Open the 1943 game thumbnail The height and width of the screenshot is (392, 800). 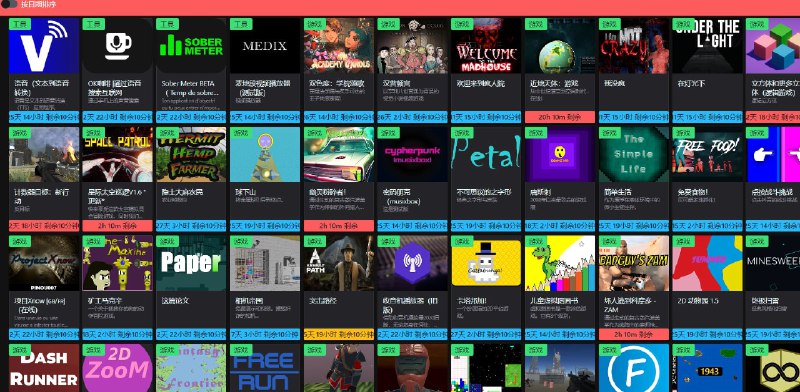click(x=708, y=368)
